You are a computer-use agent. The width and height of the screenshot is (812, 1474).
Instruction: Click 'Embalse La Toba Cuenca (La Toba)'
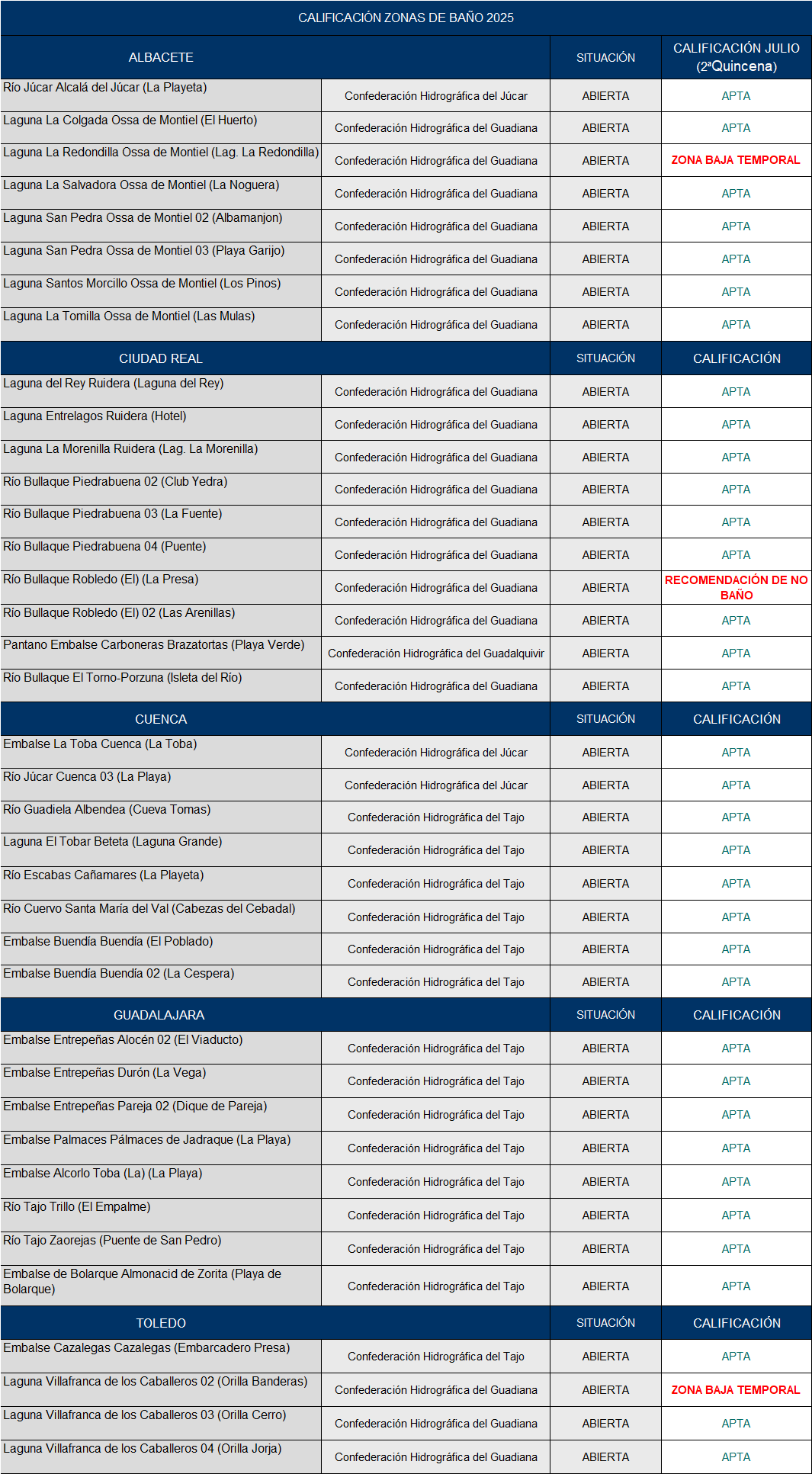point(100,744)
